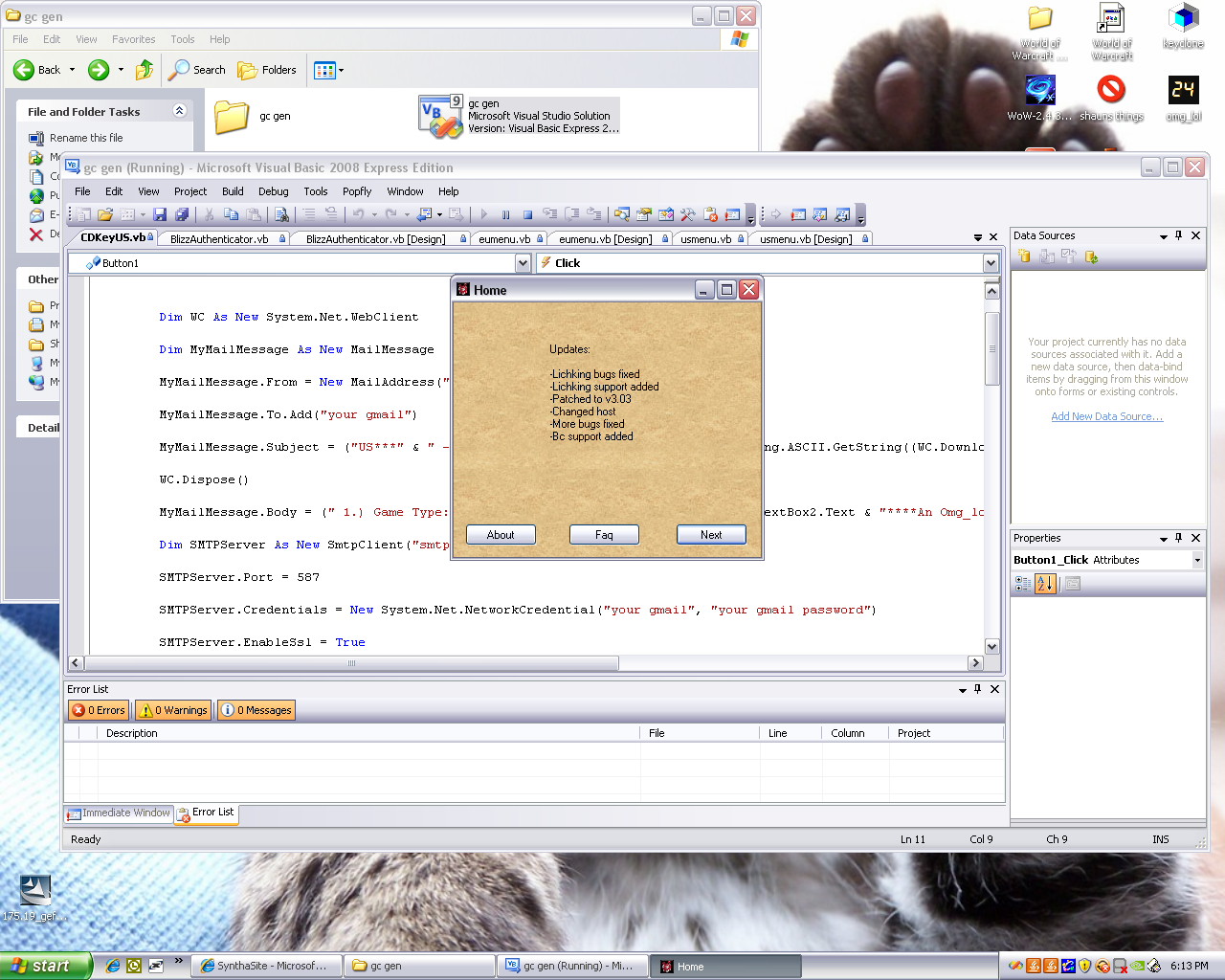Click the Save toolbar icon in Visual Basic
Viewport: 1225px width, 980px height.
coord(160,214)
